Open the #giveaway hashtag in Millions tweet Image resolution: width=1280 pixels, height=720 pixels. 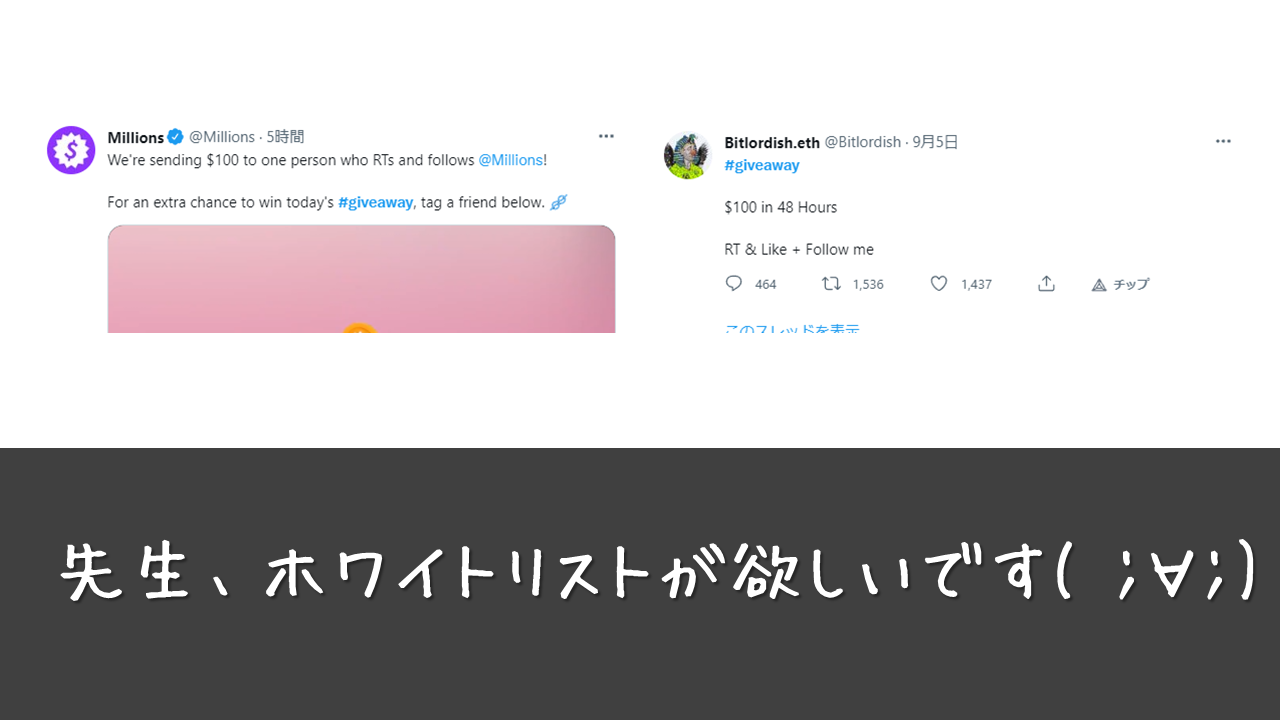[376, 202]
